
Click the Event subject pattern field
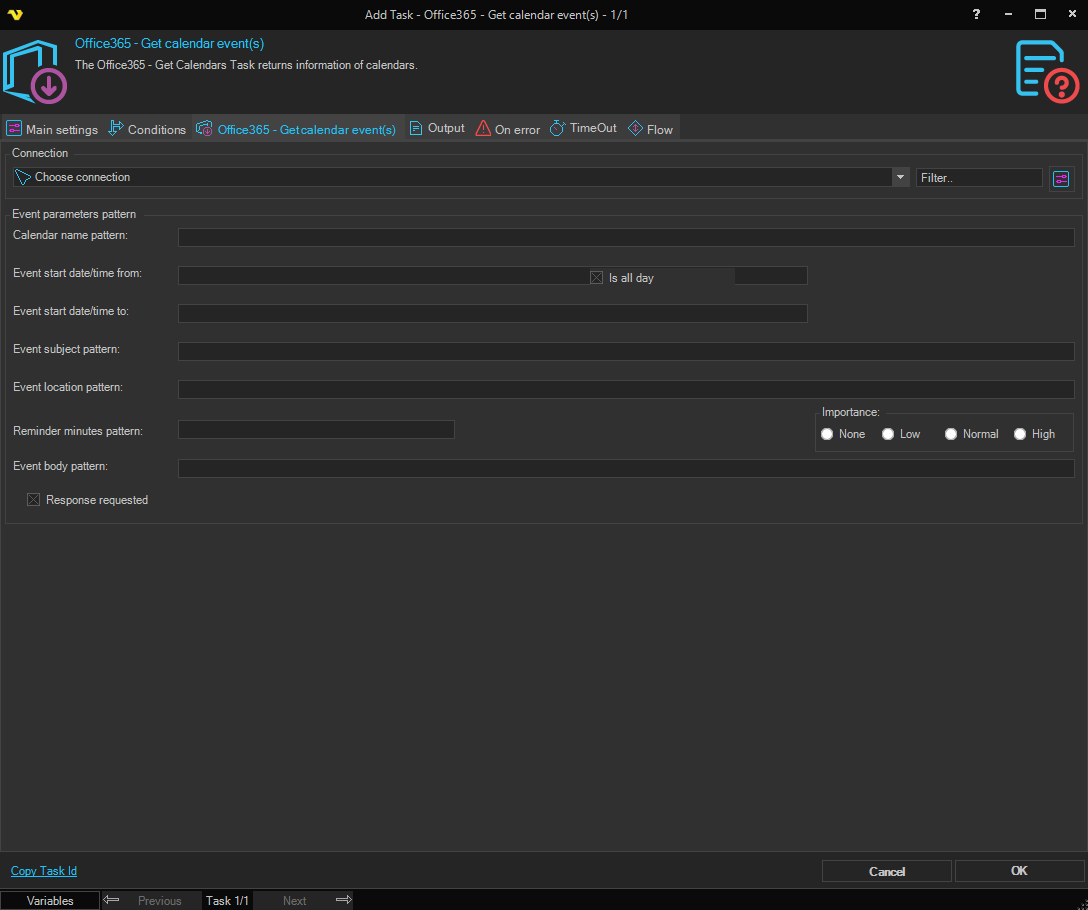coord(626,351)
